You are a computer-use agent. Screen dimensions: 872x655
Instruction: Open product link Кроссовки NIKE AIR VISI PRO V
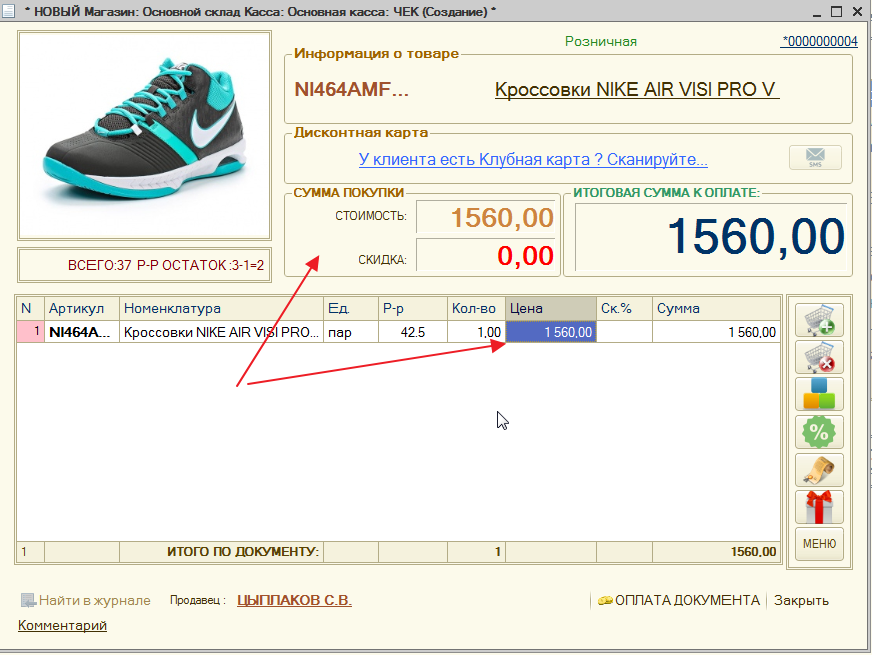point(637,90)
